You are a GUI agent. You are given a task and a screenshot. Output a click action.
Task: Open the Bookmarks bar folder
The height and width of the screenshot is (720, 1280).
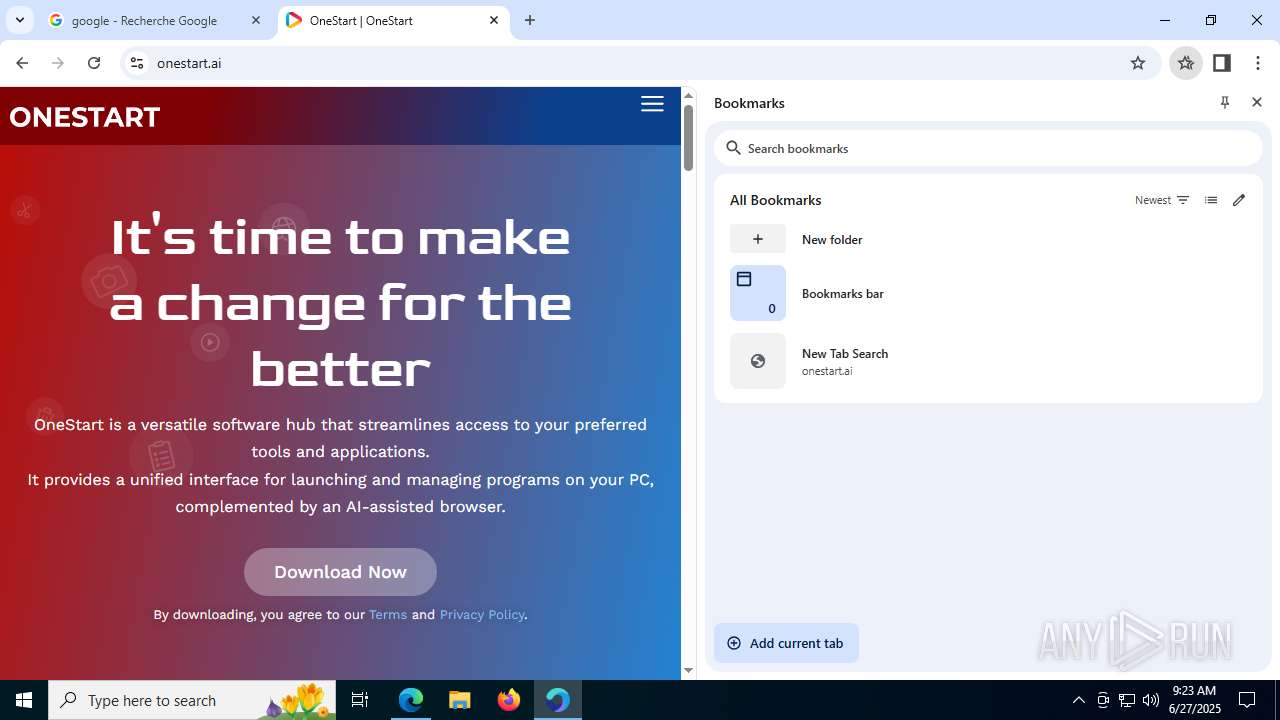(x=988, y=293)
